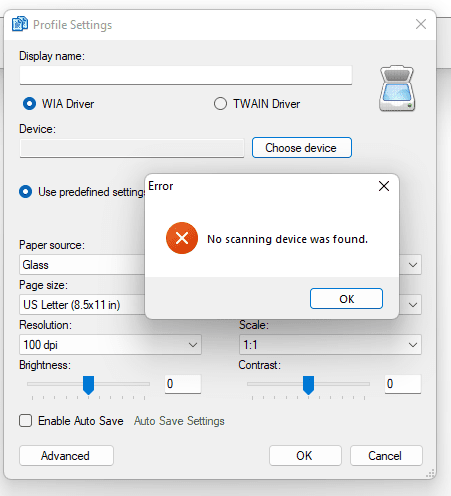Click OK in Profile Settings window
The image size is (451, 496).
pyautogui.click(x=305, y=455)
